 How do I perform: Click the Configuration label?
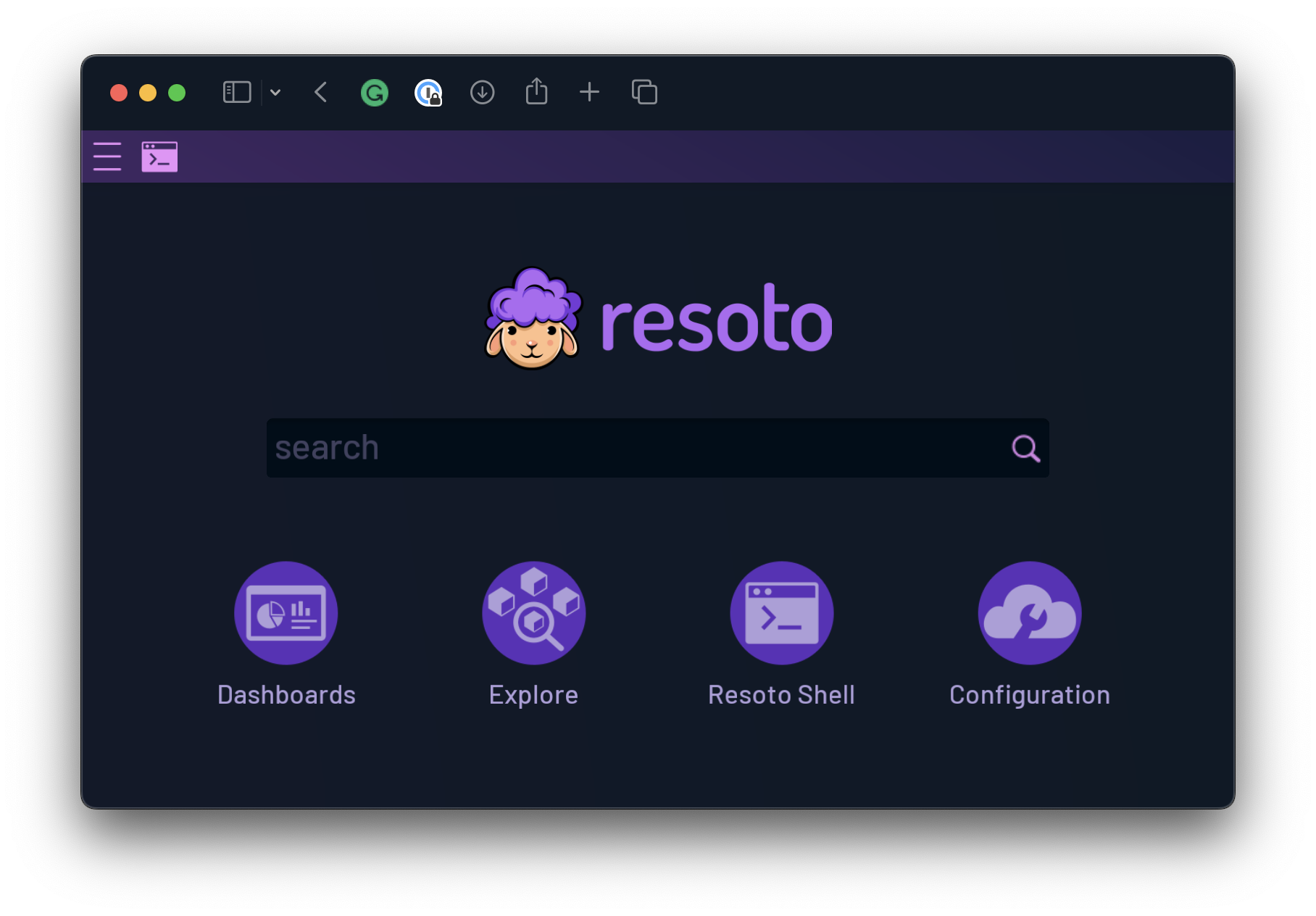tap(1030, 695)
